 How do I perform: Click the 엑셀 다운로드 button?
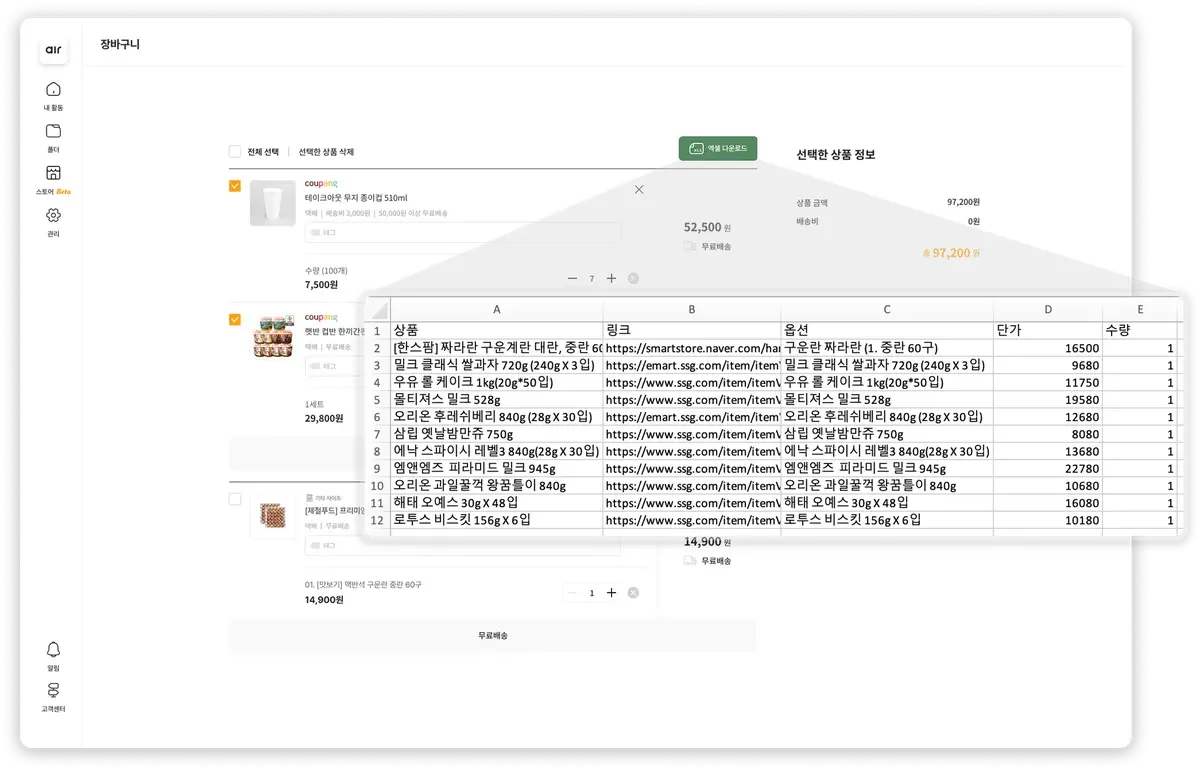718,148
